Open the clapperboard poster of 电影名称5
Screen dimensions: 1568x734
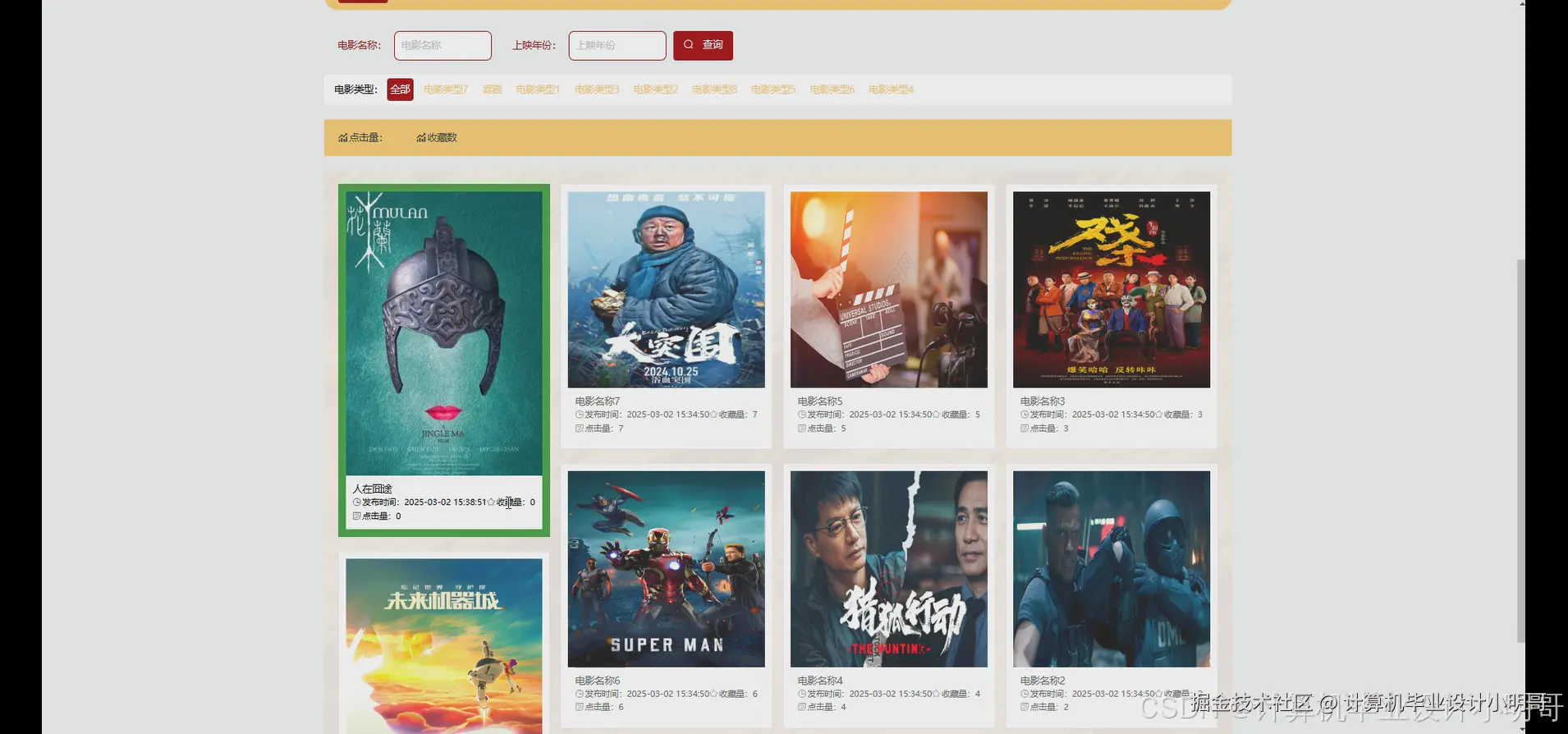[x=889, y=290]
